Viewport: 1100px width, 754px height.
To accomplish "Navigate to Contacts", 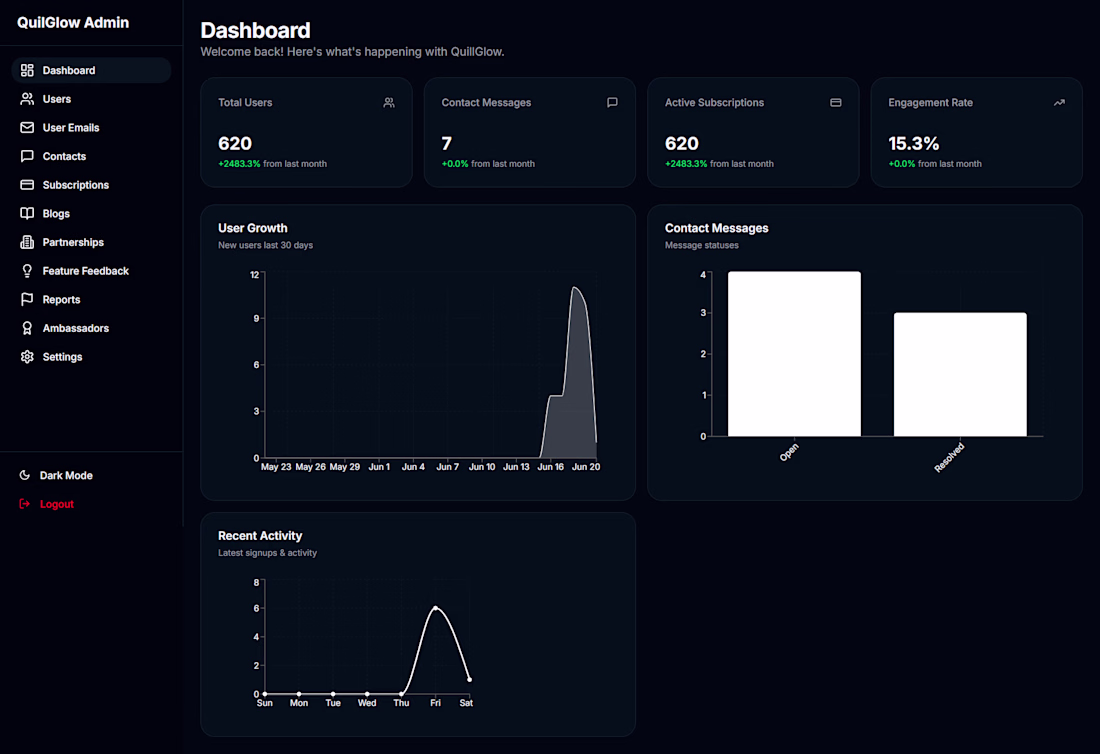I will coord(91,156).
